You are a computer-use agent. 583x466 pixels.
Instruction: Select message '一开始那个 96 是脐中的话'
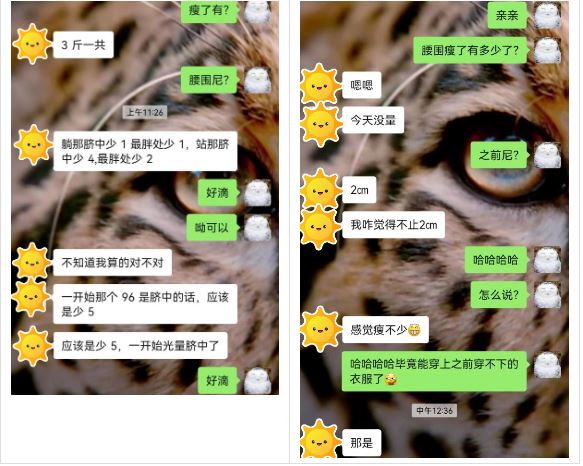[x=145, y=304]
